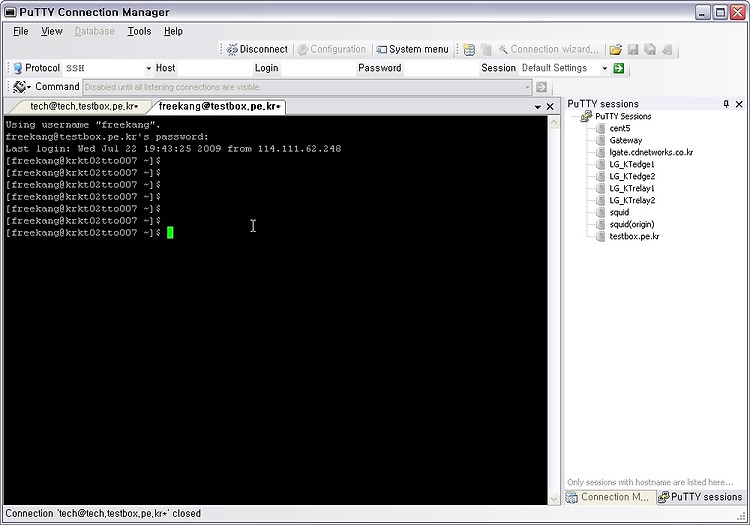Click the PuTTY Connection Manager title icon
750x525 pixels.
click(x=10, y=12)
